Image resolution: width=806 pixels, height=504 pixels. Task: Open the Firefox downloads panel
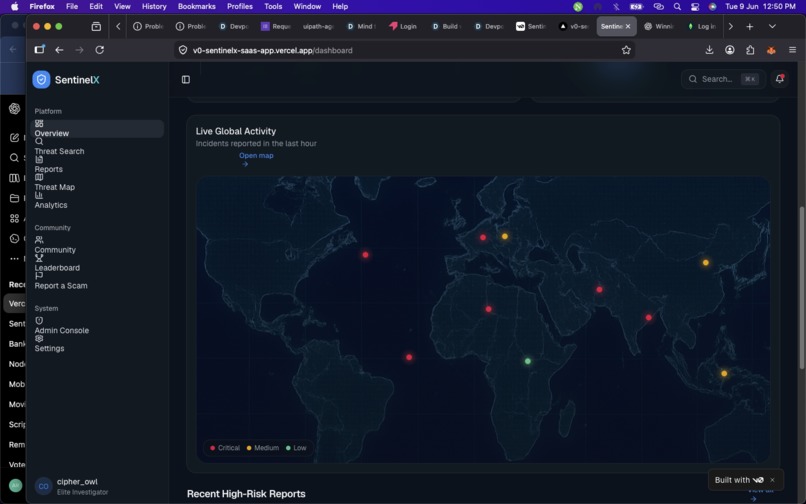point(709,50)
